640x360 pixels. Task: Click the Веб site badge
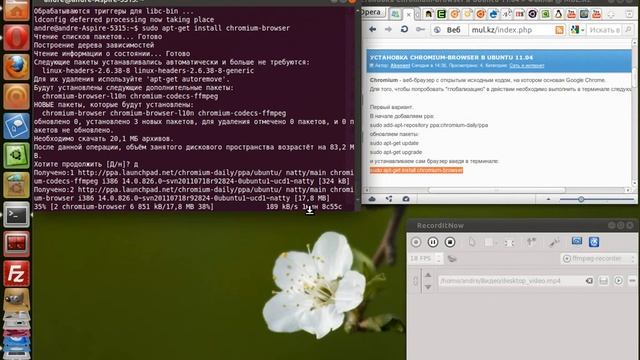[449, 30]
